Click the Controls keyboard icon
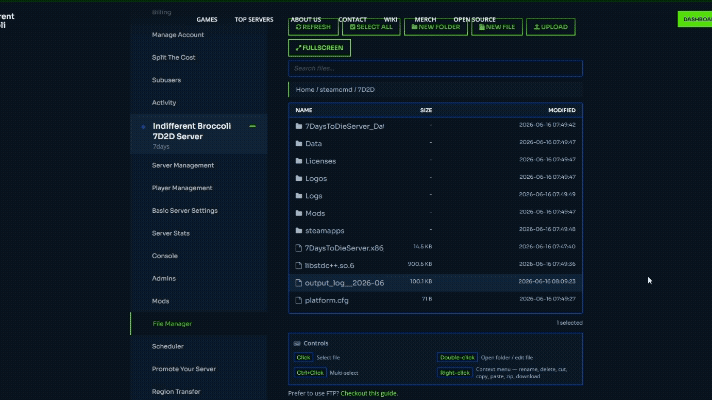The width and height of the screenshot is (712, 400). point(297,344)
